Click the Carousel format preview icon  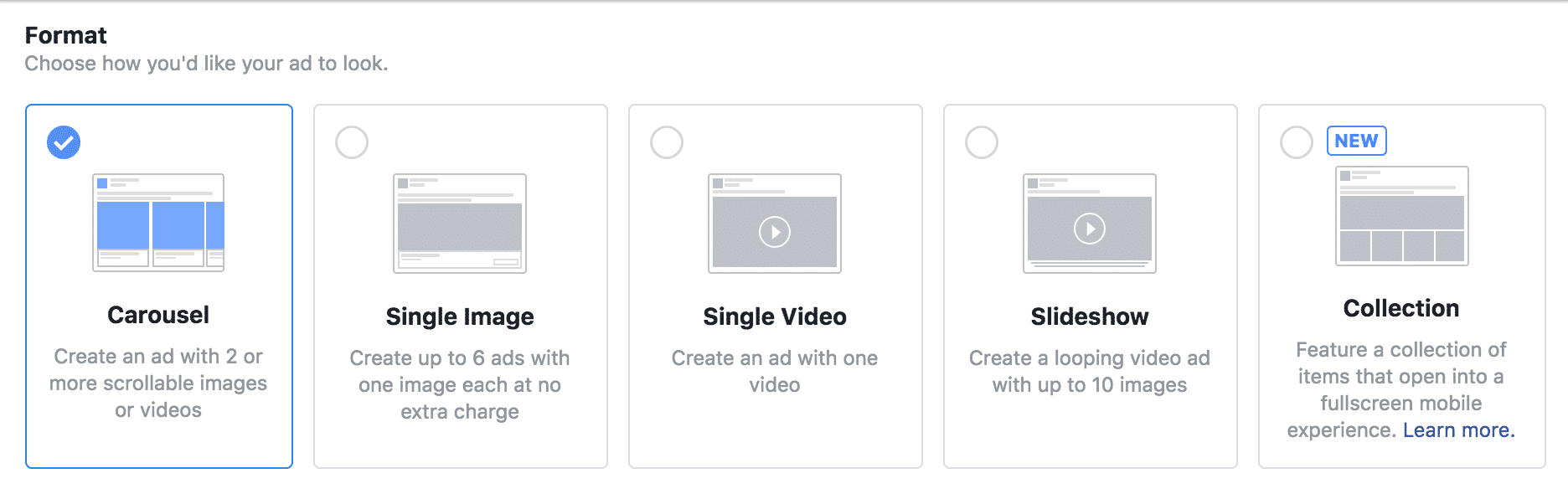point(158,223)
